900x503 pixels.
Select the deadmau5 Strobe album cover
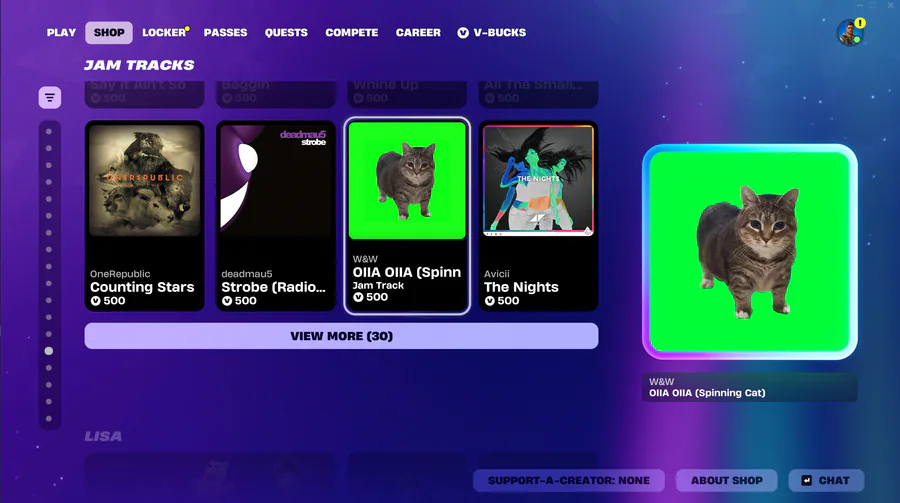pyautogui.click(x=276, y=180)
